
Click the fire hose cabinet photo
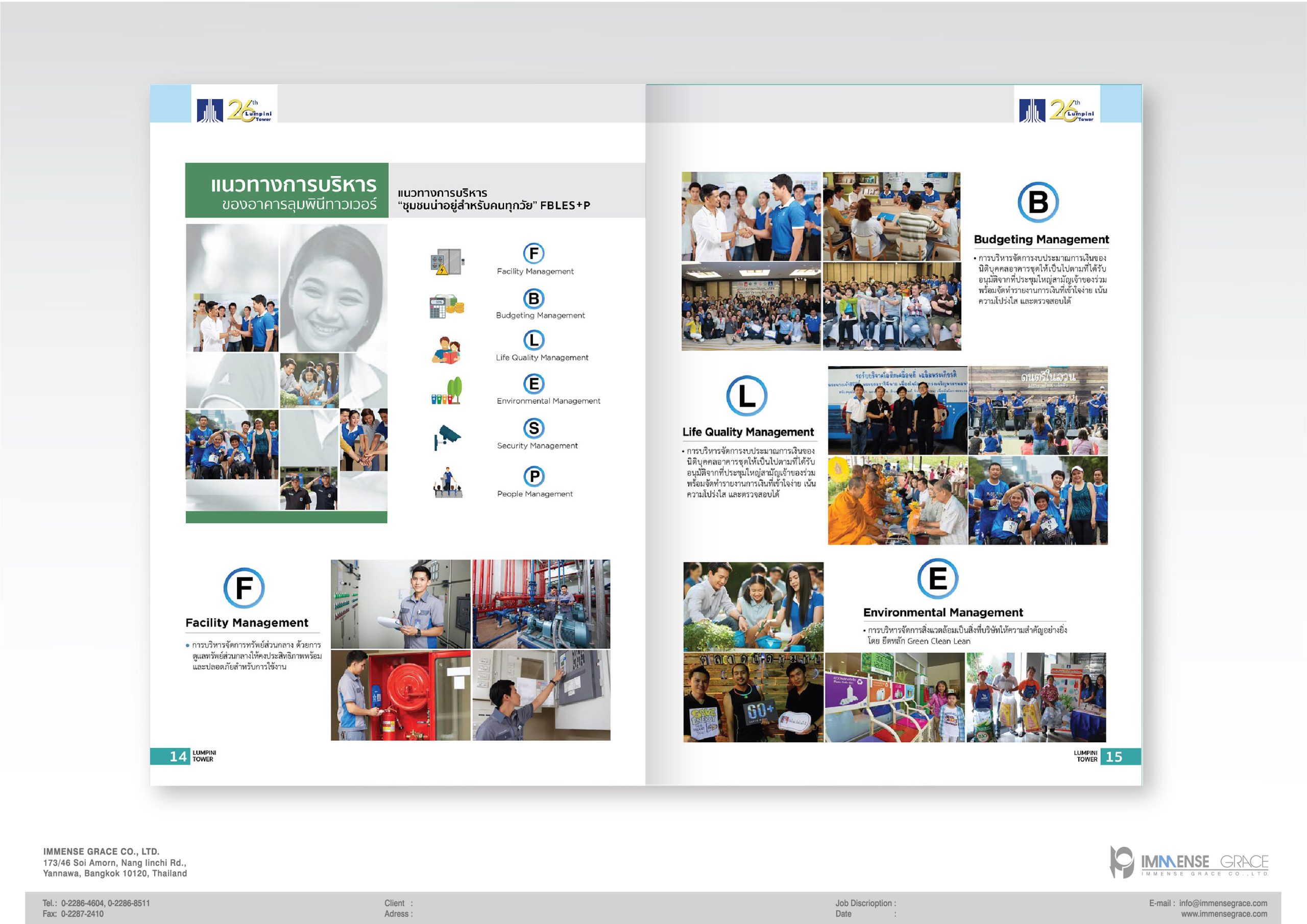coord(400,695)
